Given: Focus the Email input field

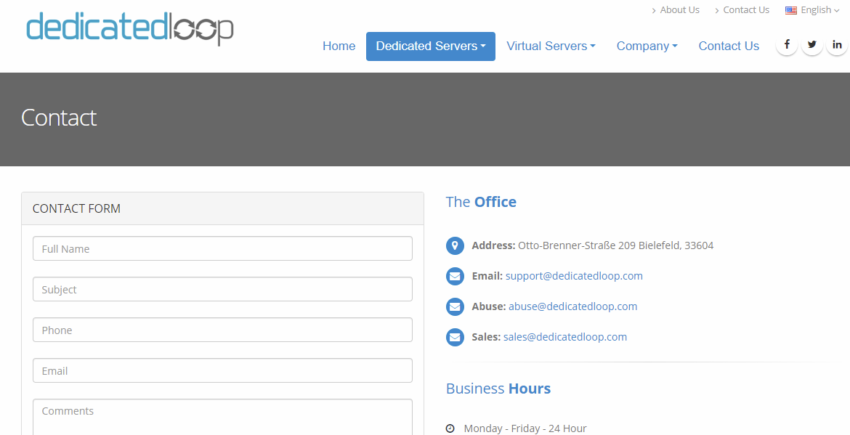Looking at the screenshot, I should [222, 370].
